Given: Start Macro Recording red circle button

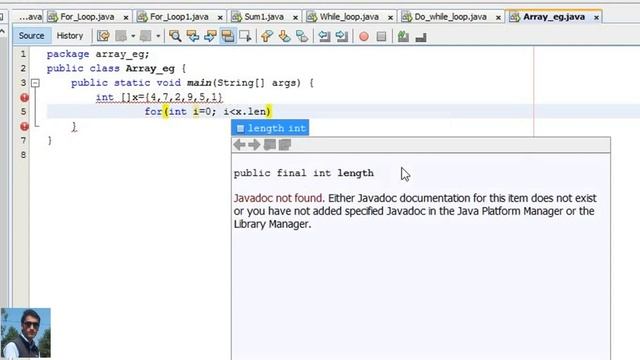Looking at the screenshot, I should coord(364,37).
